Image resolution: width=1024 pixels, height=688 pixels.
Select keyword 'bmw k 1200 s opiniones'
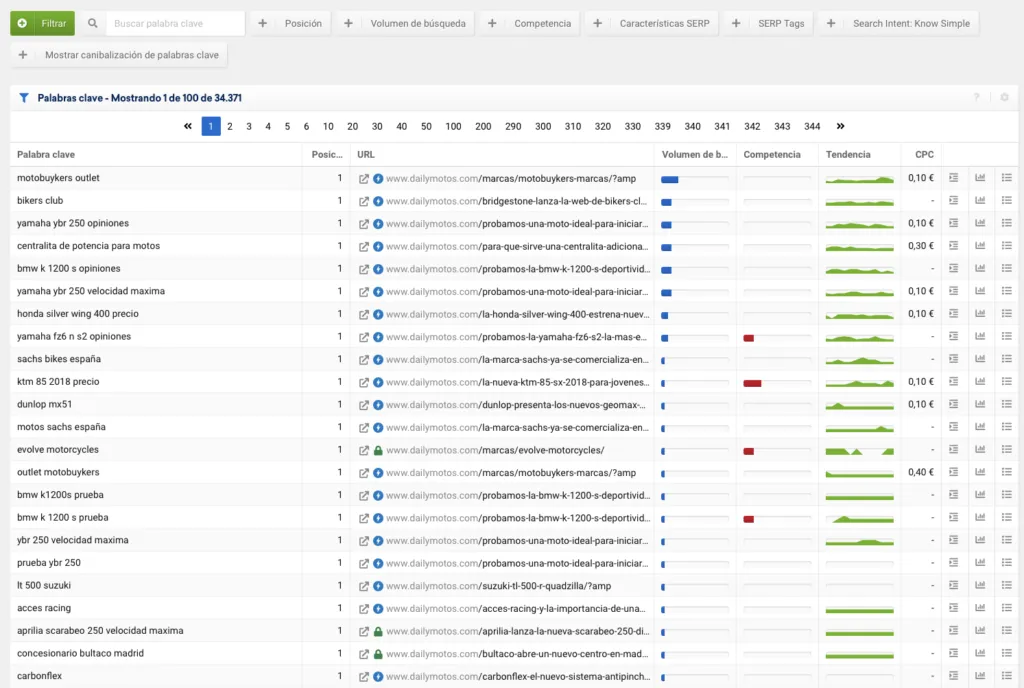(x=69, y=268)
